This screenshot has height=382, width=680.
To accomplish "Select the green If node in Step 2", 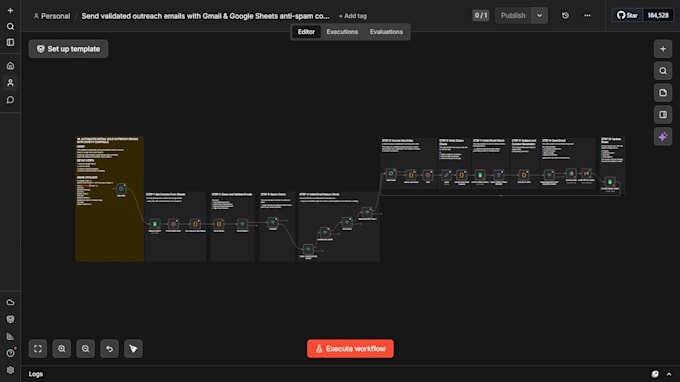I will point(242,224).
